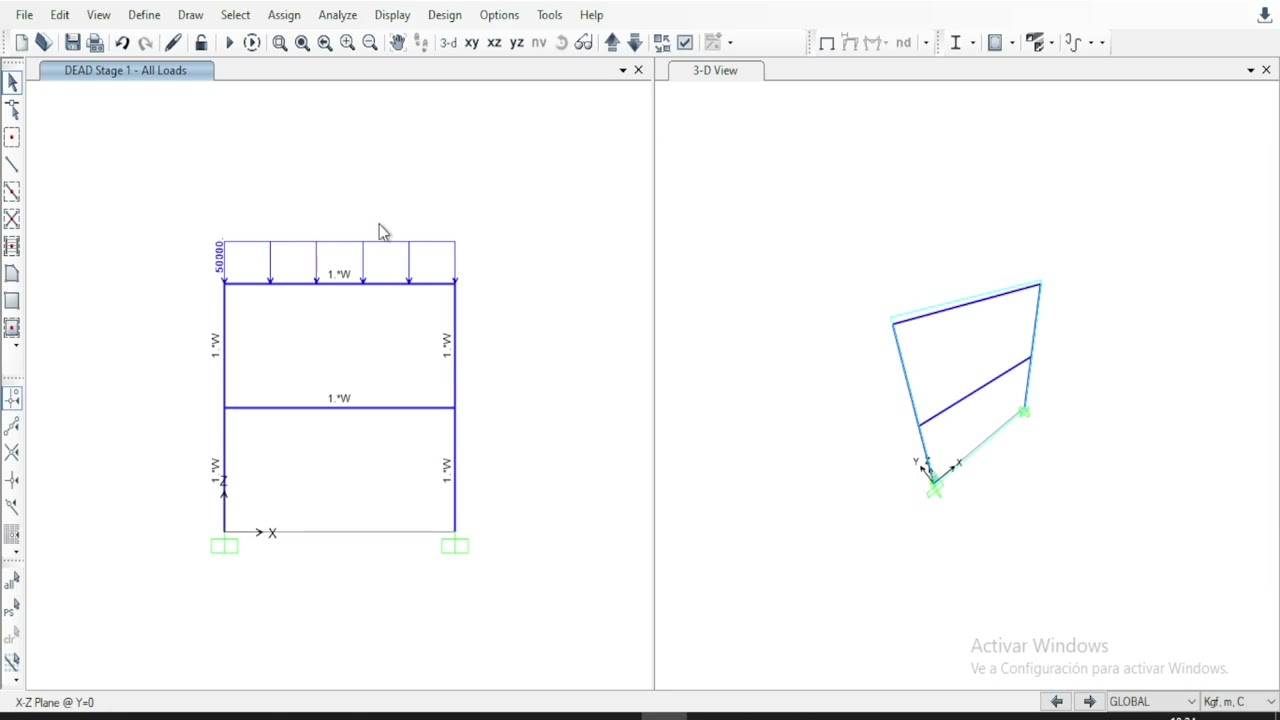Set the default 3-d view
Viewport: 1280px width, 720px height.
tap(448, 42)
